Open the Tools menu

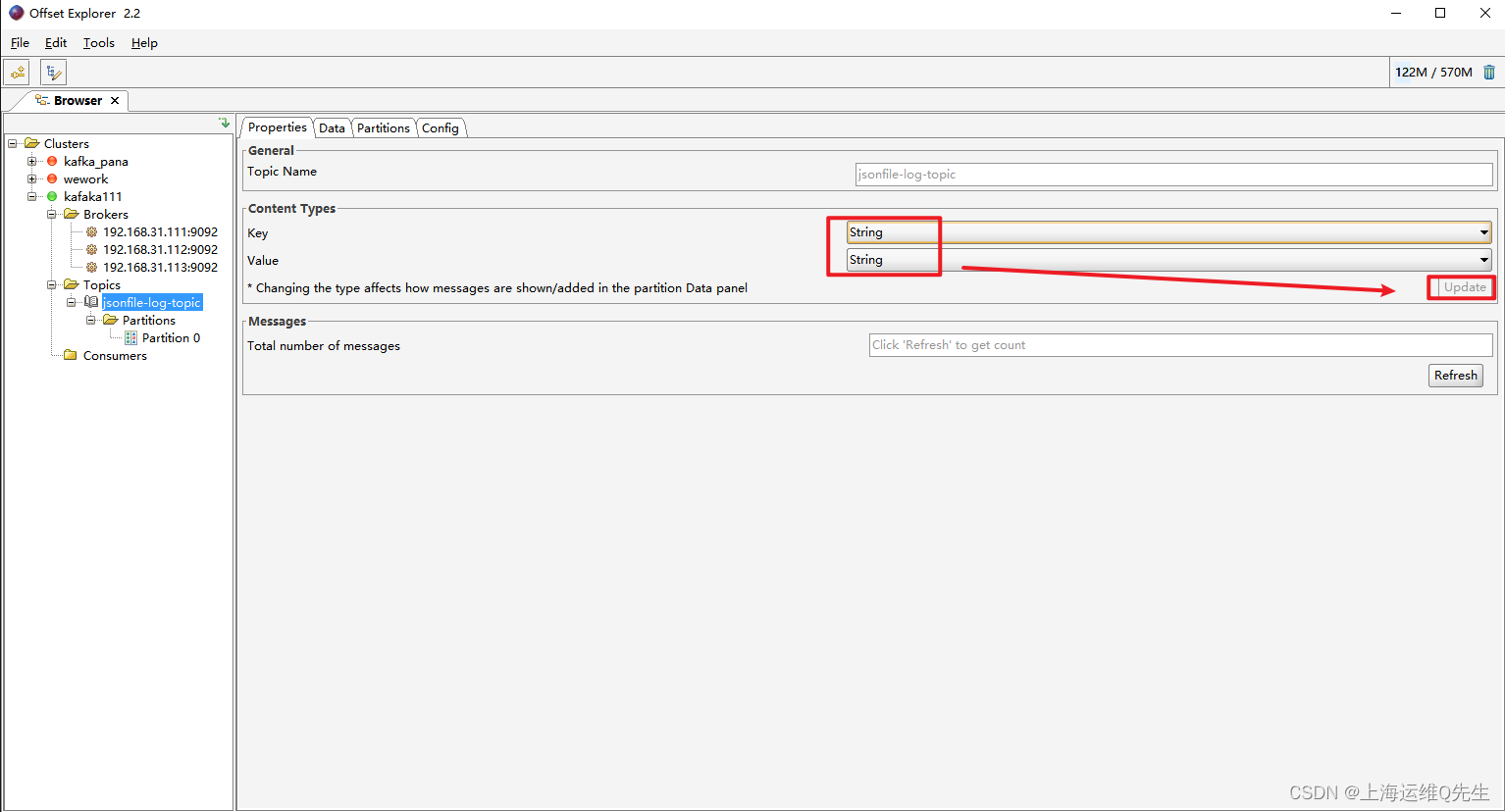coord(98,43)
